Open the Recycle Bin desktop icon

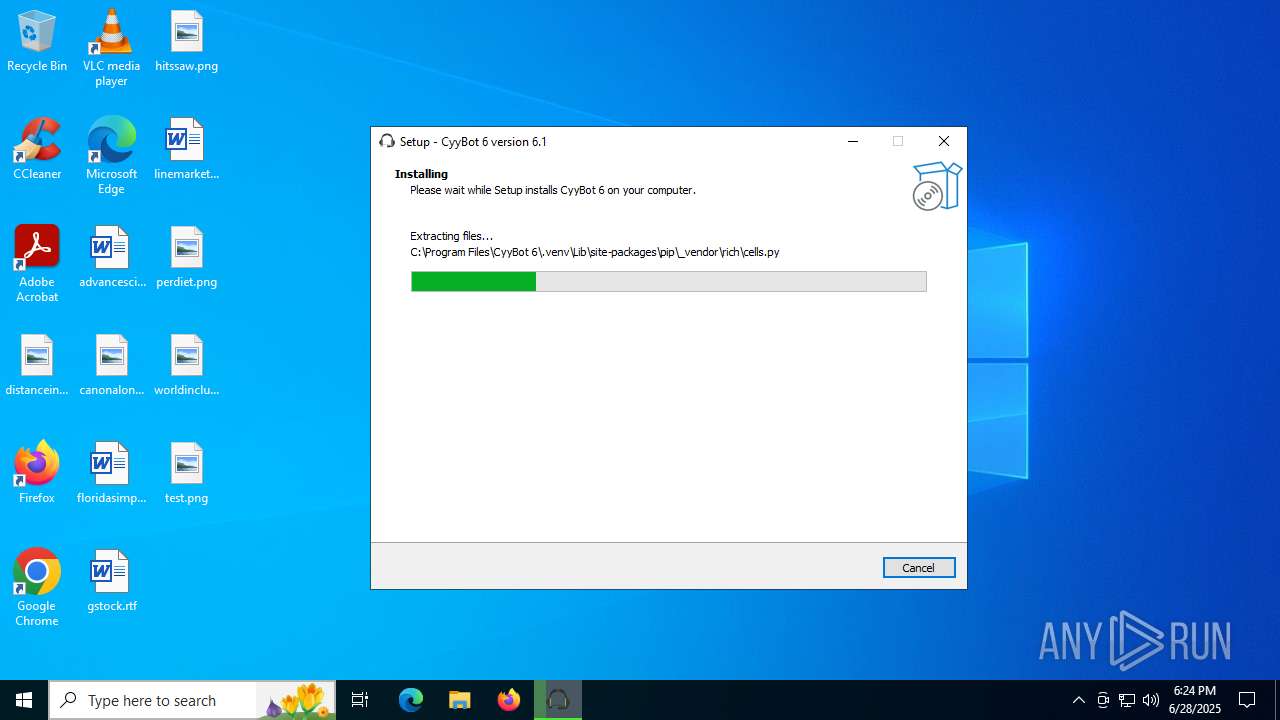click(37, 42)
